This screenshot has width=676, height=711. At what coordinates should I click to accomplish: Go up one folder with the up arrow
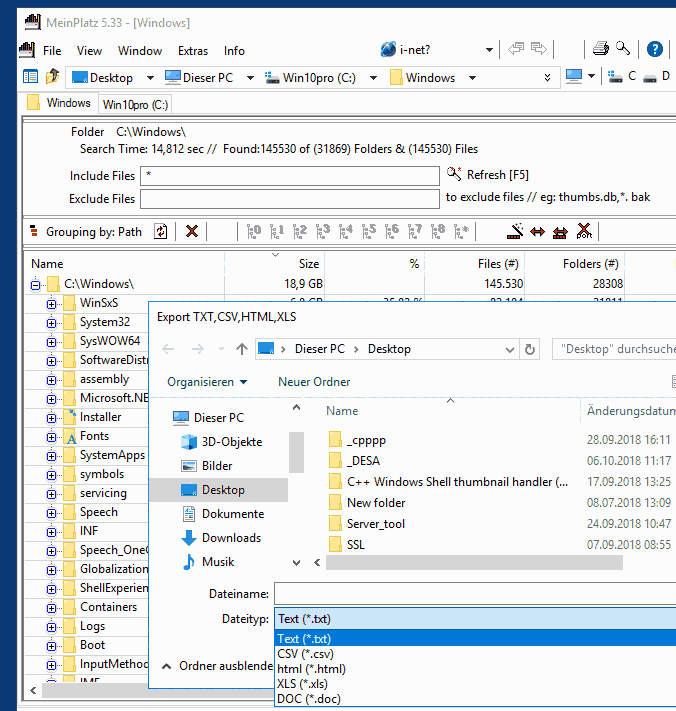pos(241,349)
